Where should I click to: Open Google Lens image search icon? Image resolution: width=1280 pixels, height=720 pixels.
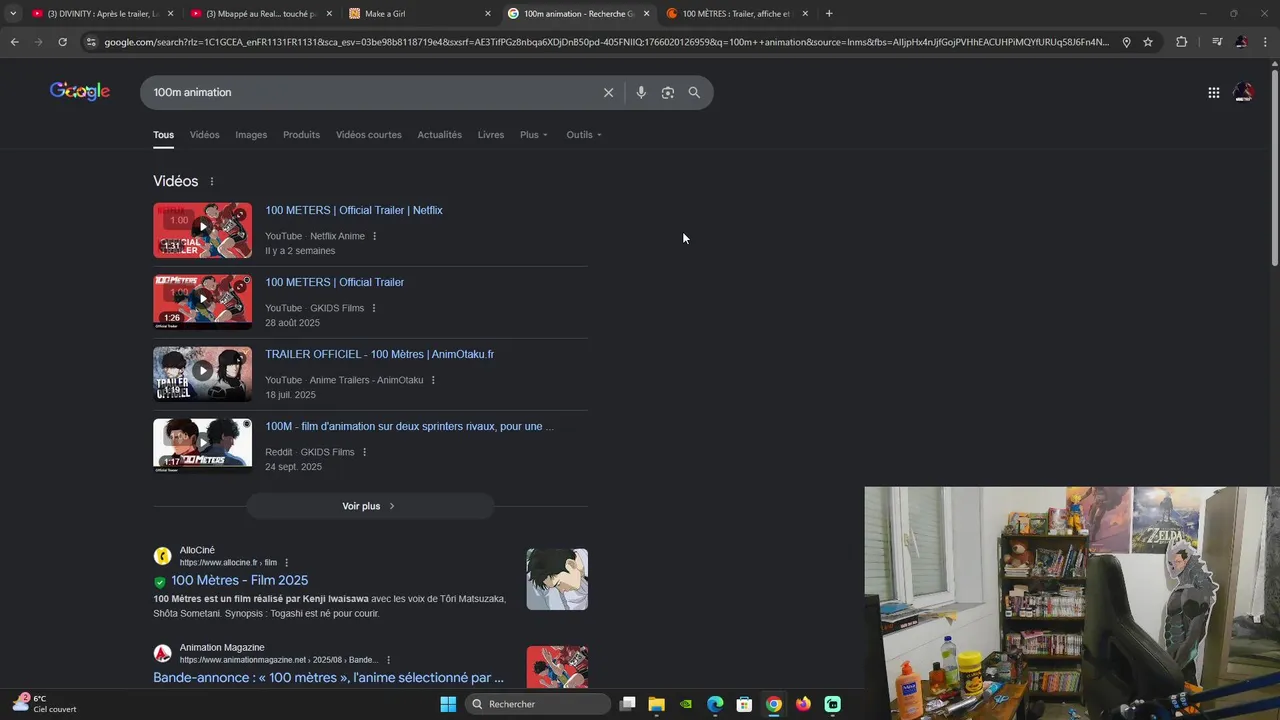click(668, 92)
